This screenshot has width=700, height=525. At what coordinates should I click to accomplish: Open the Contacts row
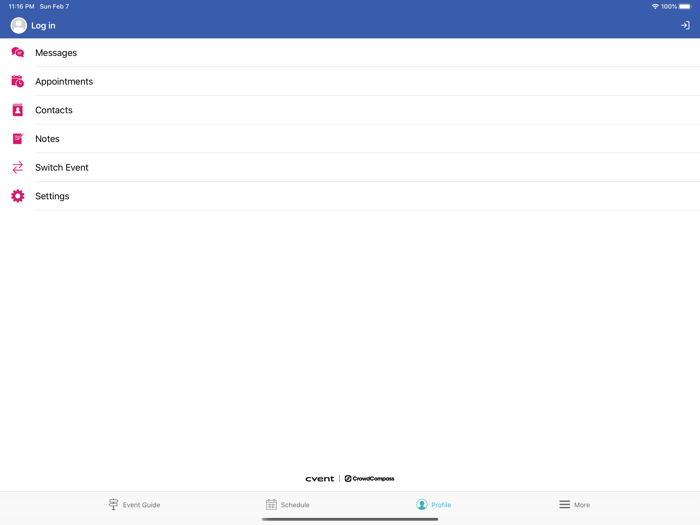click(x=350, y=110)
